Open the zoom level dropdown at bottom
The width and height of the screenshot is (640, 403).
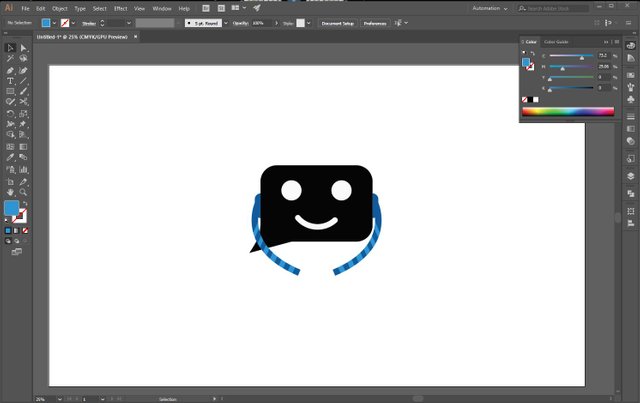tap(60, 399)
